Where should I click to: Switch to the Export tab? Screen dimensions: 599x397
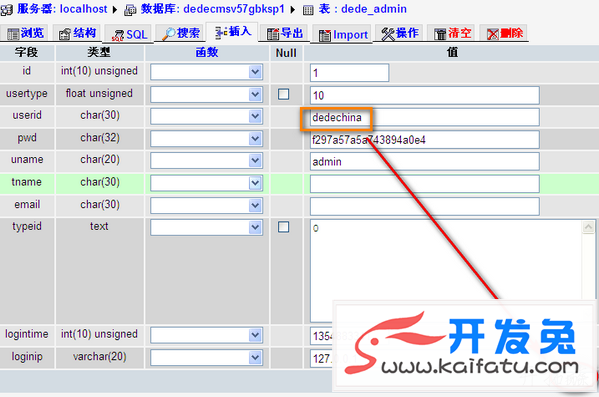[285, 34]
